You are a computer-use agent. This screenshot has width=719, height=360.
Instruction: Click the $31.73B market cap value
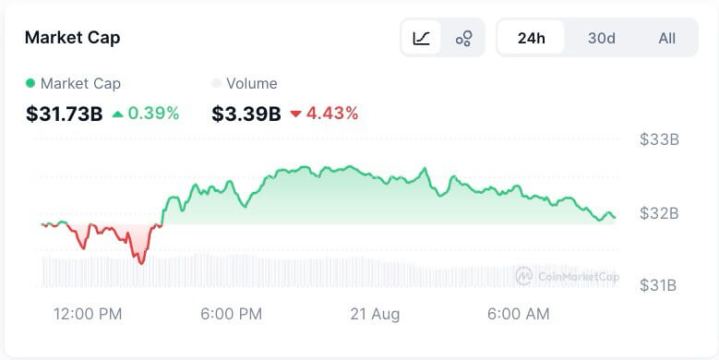coord(64,114)
